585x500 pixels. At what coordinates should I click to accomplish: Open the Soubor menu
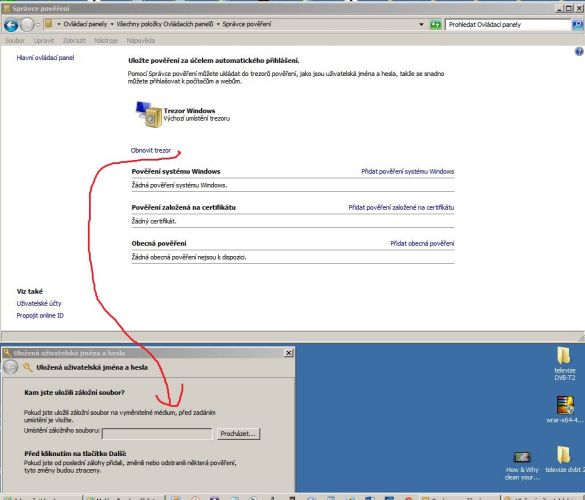[x=15, y=40]
